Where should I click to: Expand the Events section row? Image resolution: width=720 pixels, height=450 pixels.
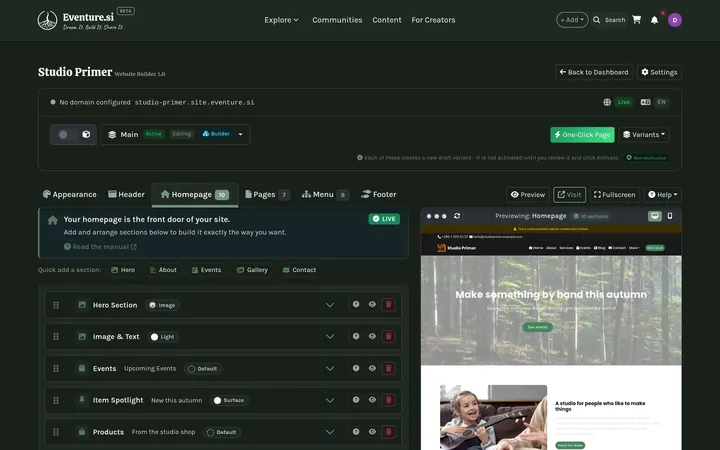[x=330, y=368]
